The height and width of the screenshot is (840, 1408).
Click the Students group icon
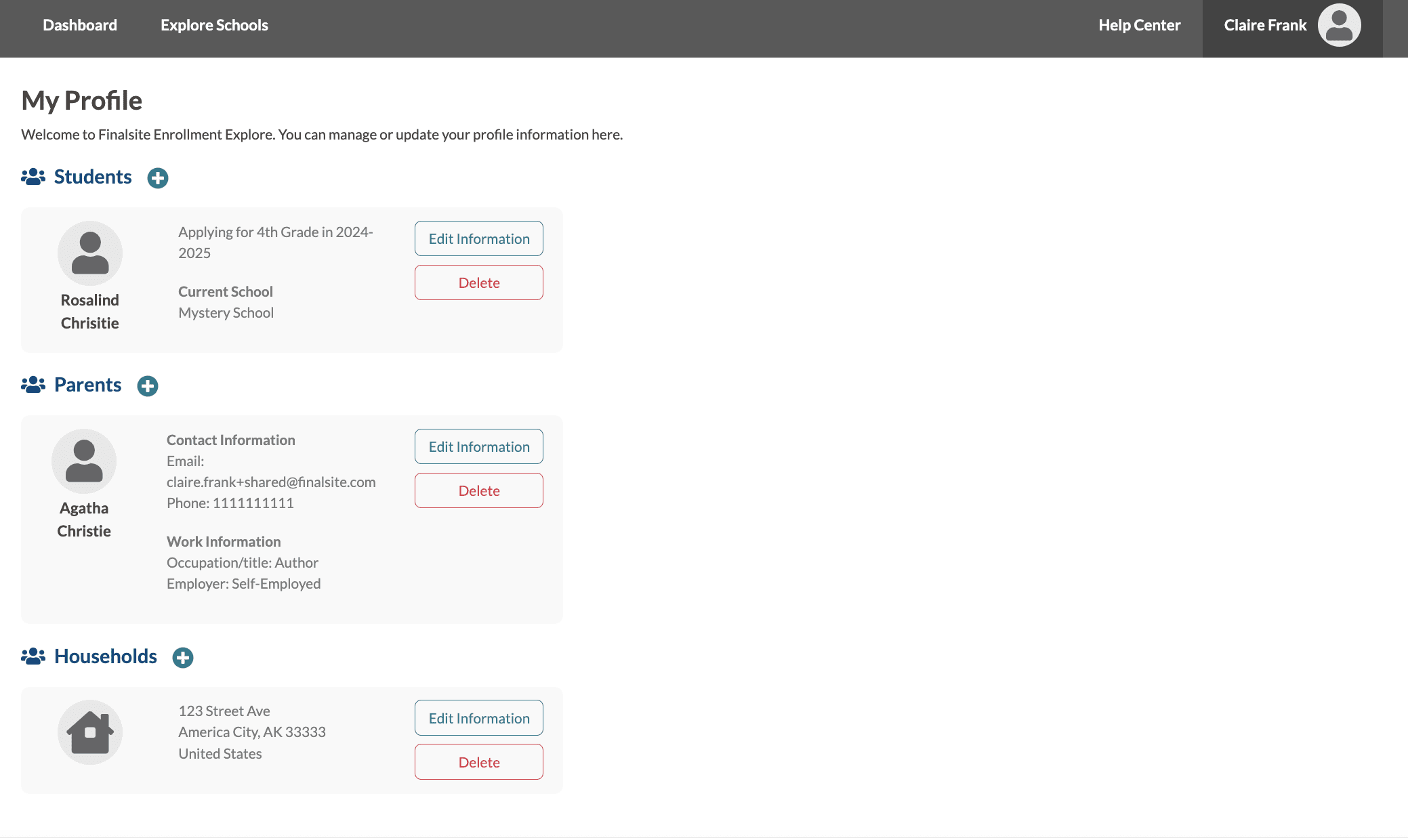click(33, 177)
